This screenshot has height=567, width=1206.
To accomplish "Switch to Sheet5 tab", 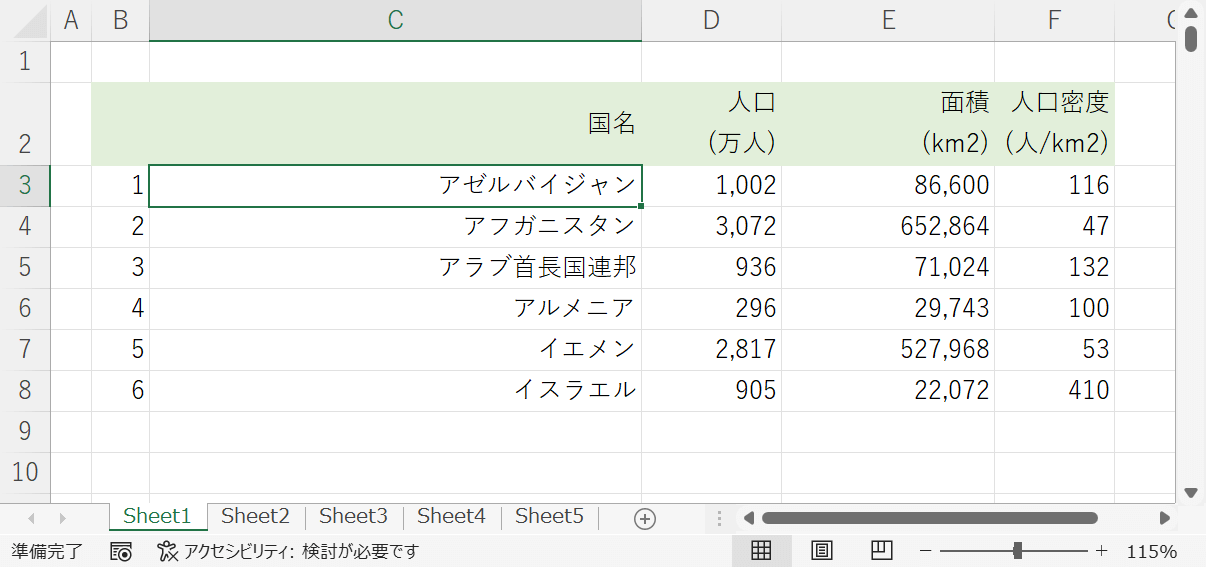I will pos(549,516).
